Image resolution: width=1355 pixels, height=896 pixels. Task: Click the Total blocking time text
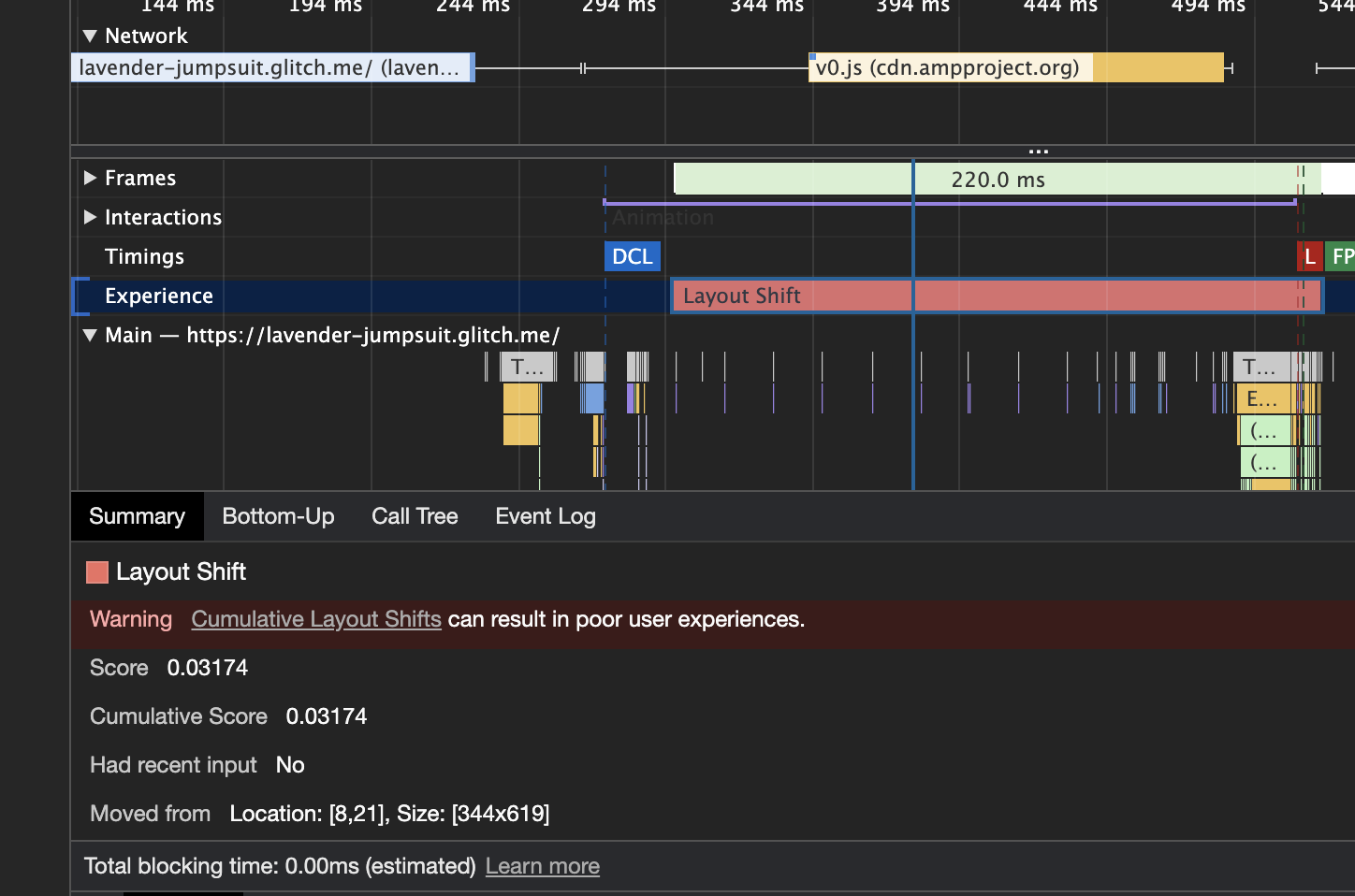[x=280, y=866]
